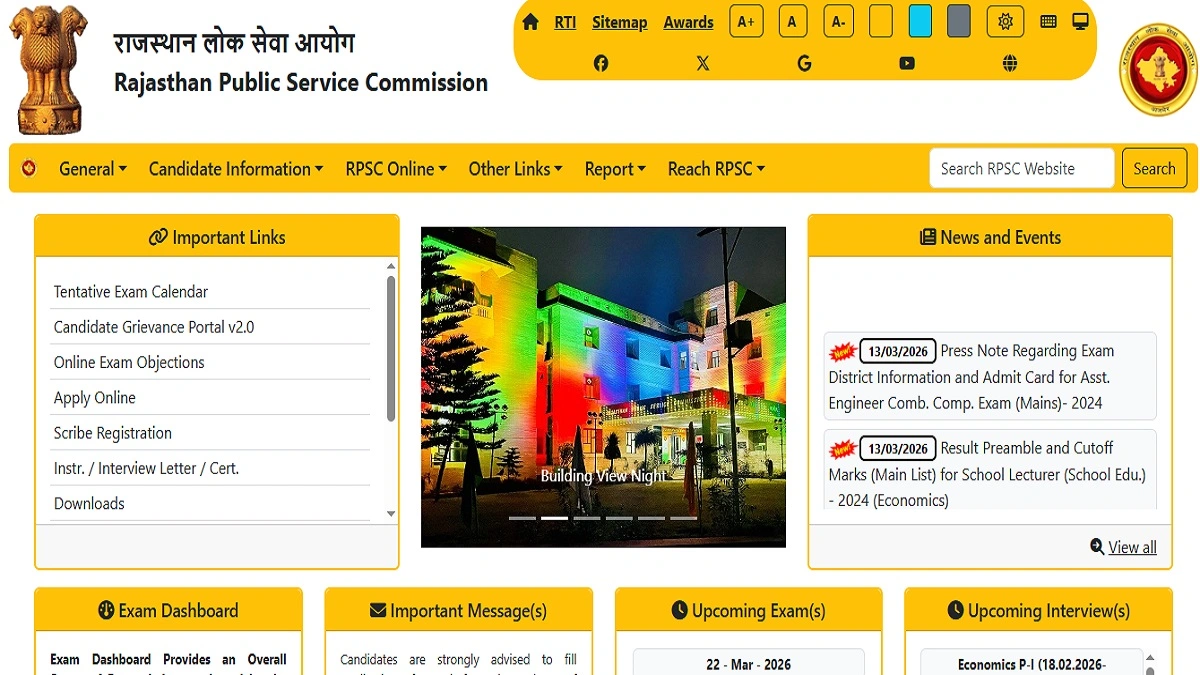Click the Home icon in the top bar

coord(530,20)
